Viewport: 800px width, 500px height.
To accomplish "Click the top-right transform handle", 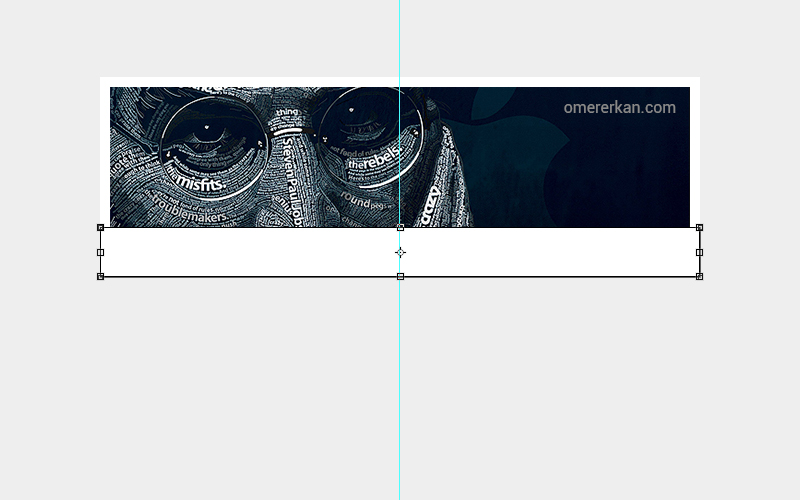I will [x=699, y=228].
